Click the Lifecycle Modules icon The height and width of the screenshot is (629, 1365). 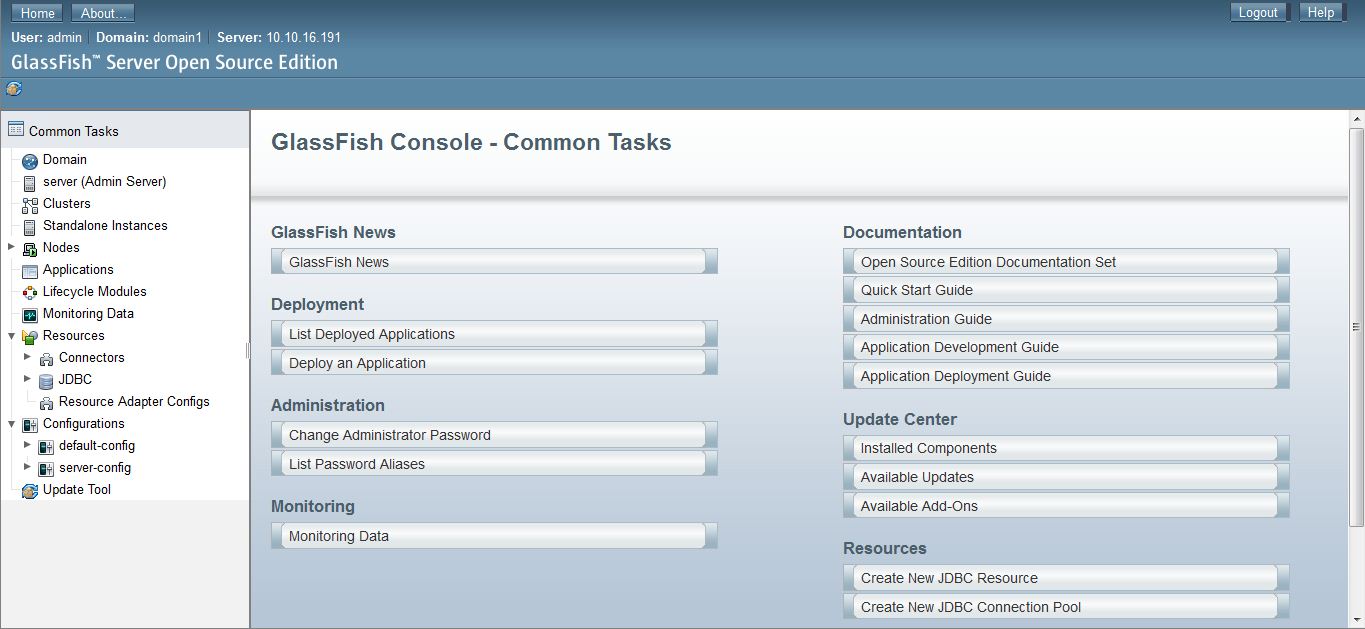30,292
